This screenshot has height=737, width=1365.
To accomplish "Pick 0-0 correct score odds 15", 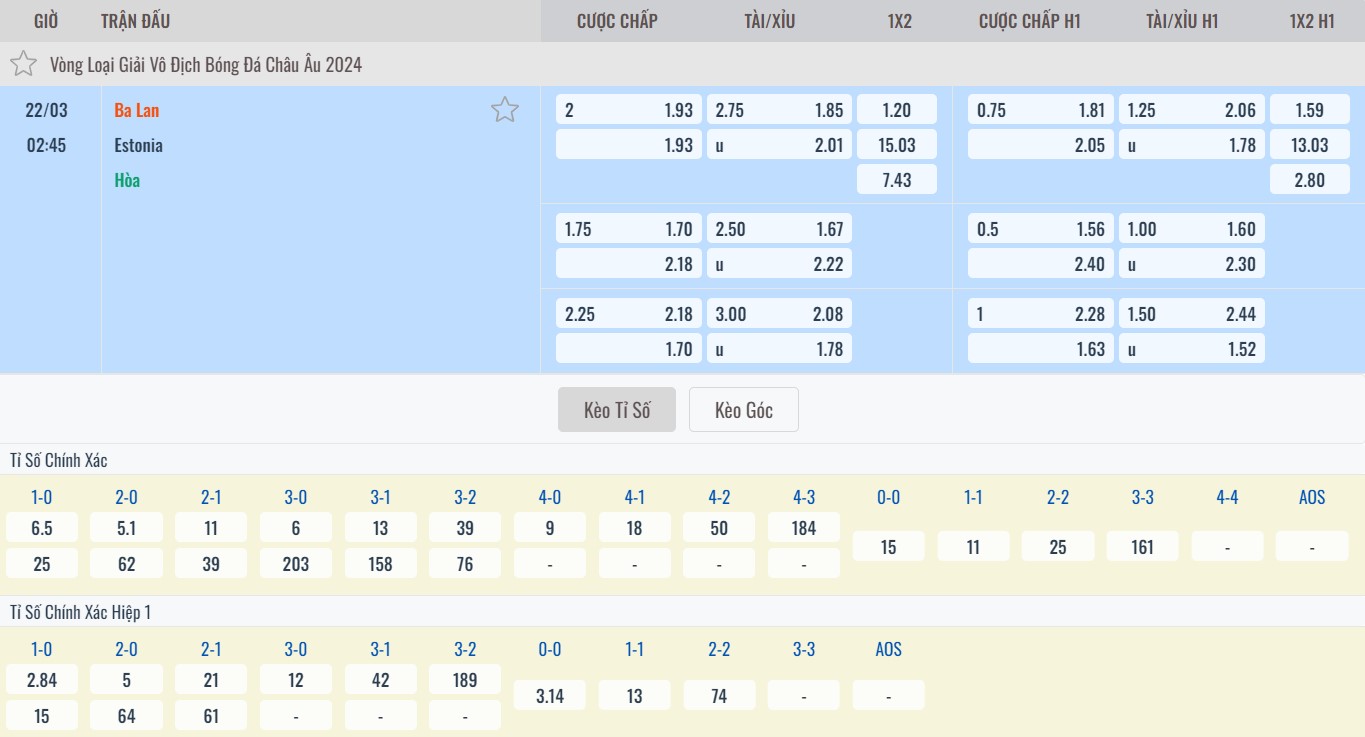I will (888, 546).
